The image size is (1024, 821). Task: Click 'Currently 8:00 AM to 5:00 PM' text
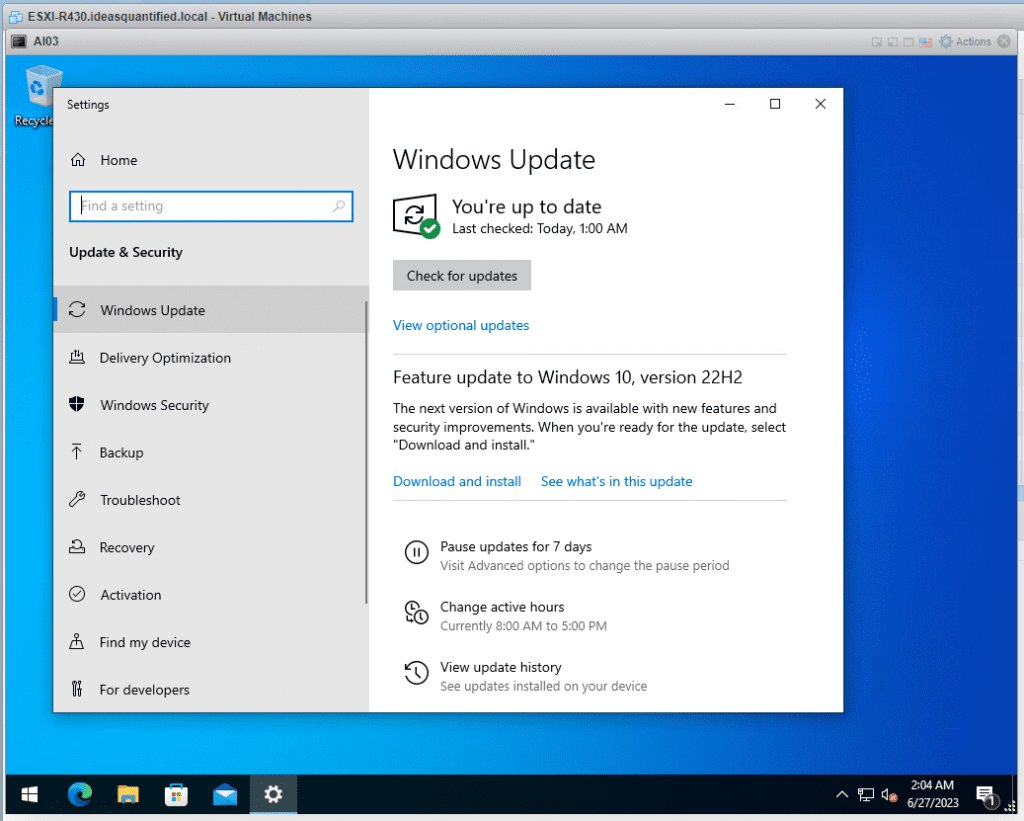tap(523, 626)
